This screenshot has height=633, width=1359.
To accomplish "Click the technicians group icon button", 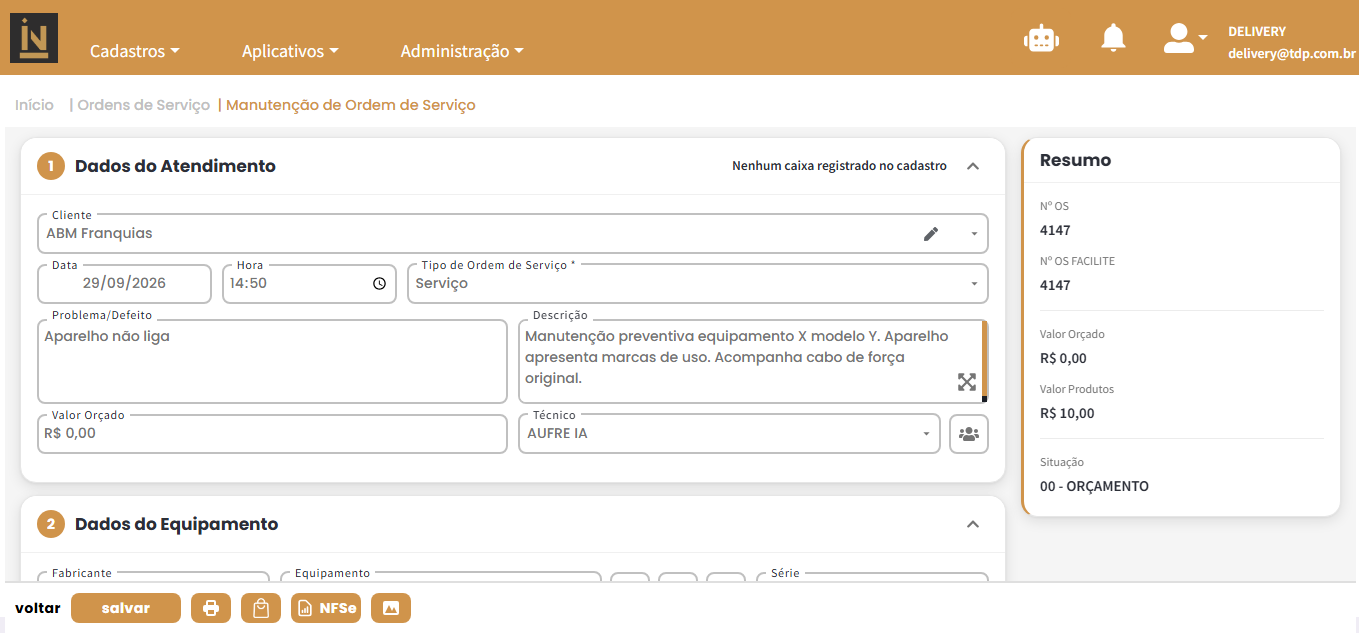I will coord(968,434).
